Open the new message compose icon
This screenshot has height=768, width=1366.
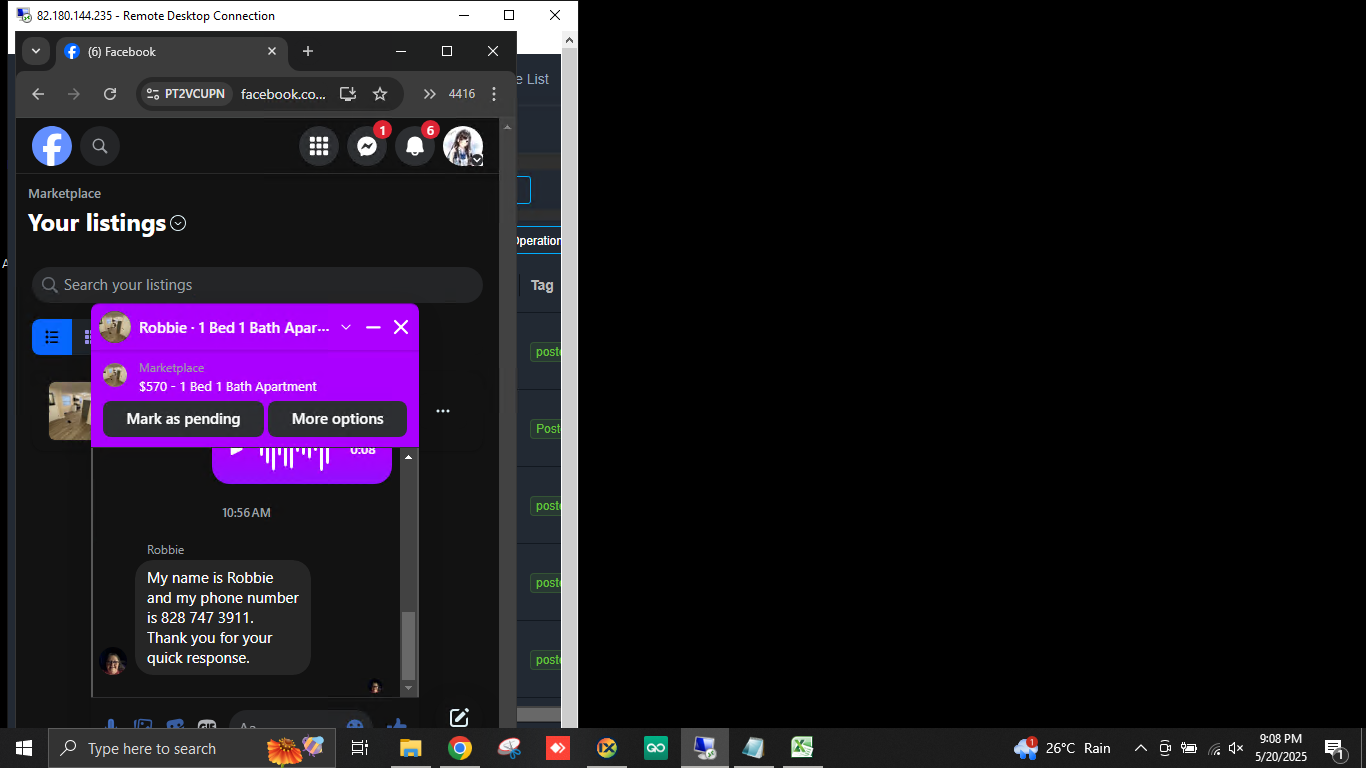coord(459,717)
